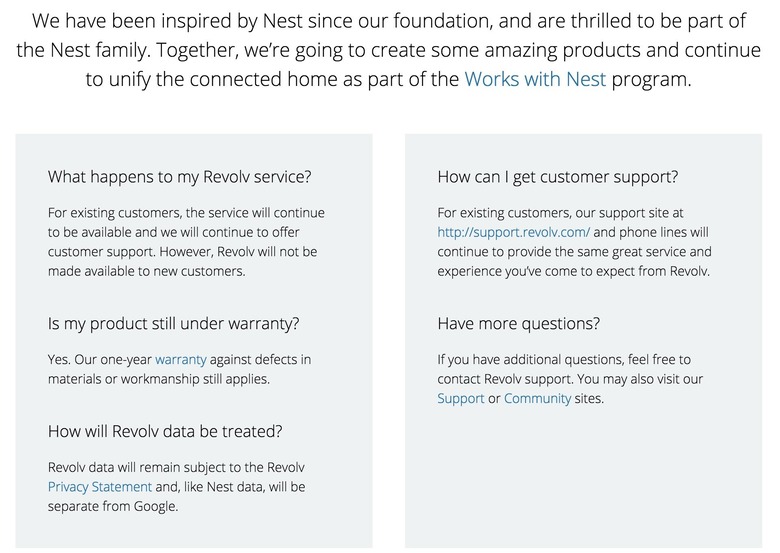Screen dimensions: 780x553
Task: Open the Privacy Statement link
Action: (x=100, y=487)
